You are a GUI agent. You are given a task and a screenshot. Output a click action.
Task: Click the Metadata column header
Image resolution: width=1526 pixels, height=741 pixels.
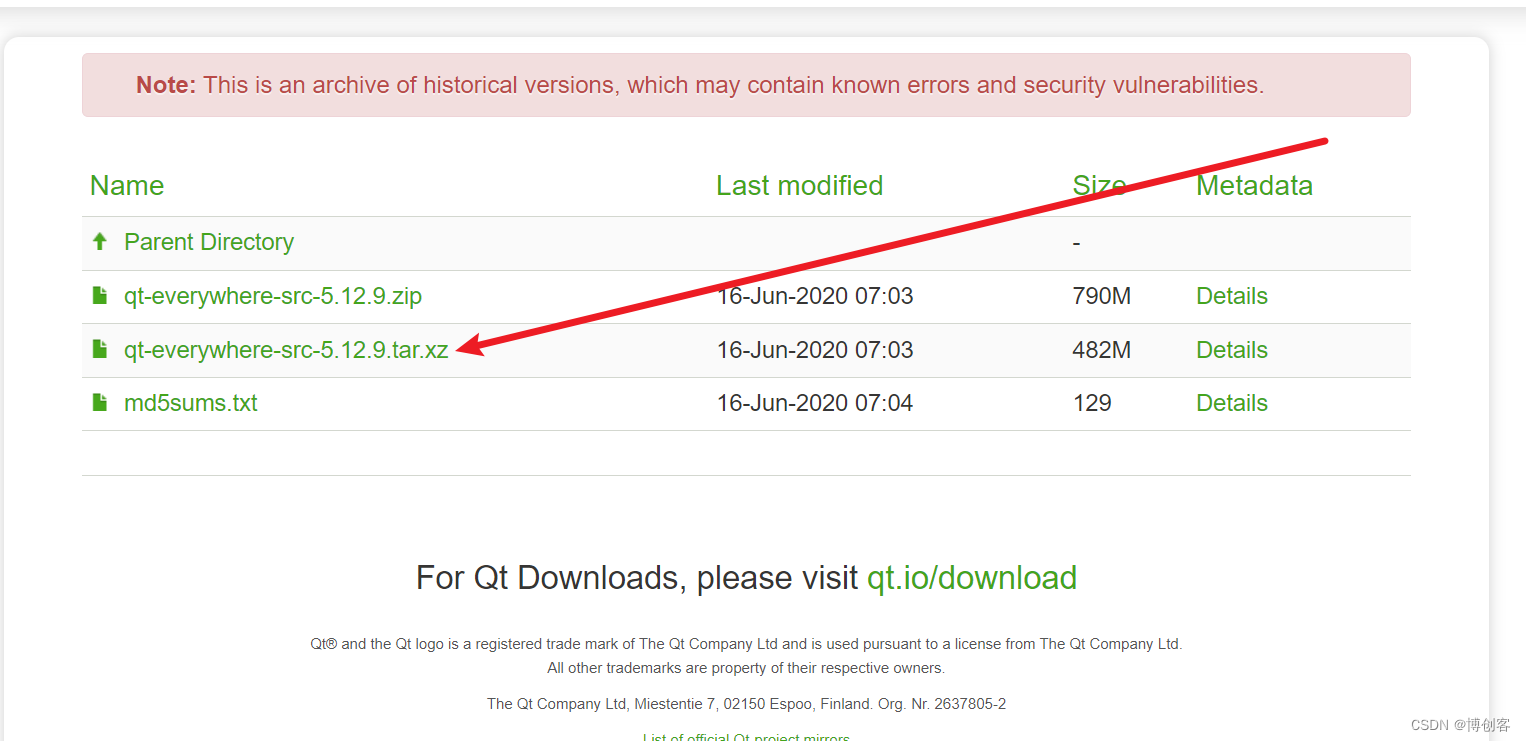pyautogui.click(x=1254, y=186)
